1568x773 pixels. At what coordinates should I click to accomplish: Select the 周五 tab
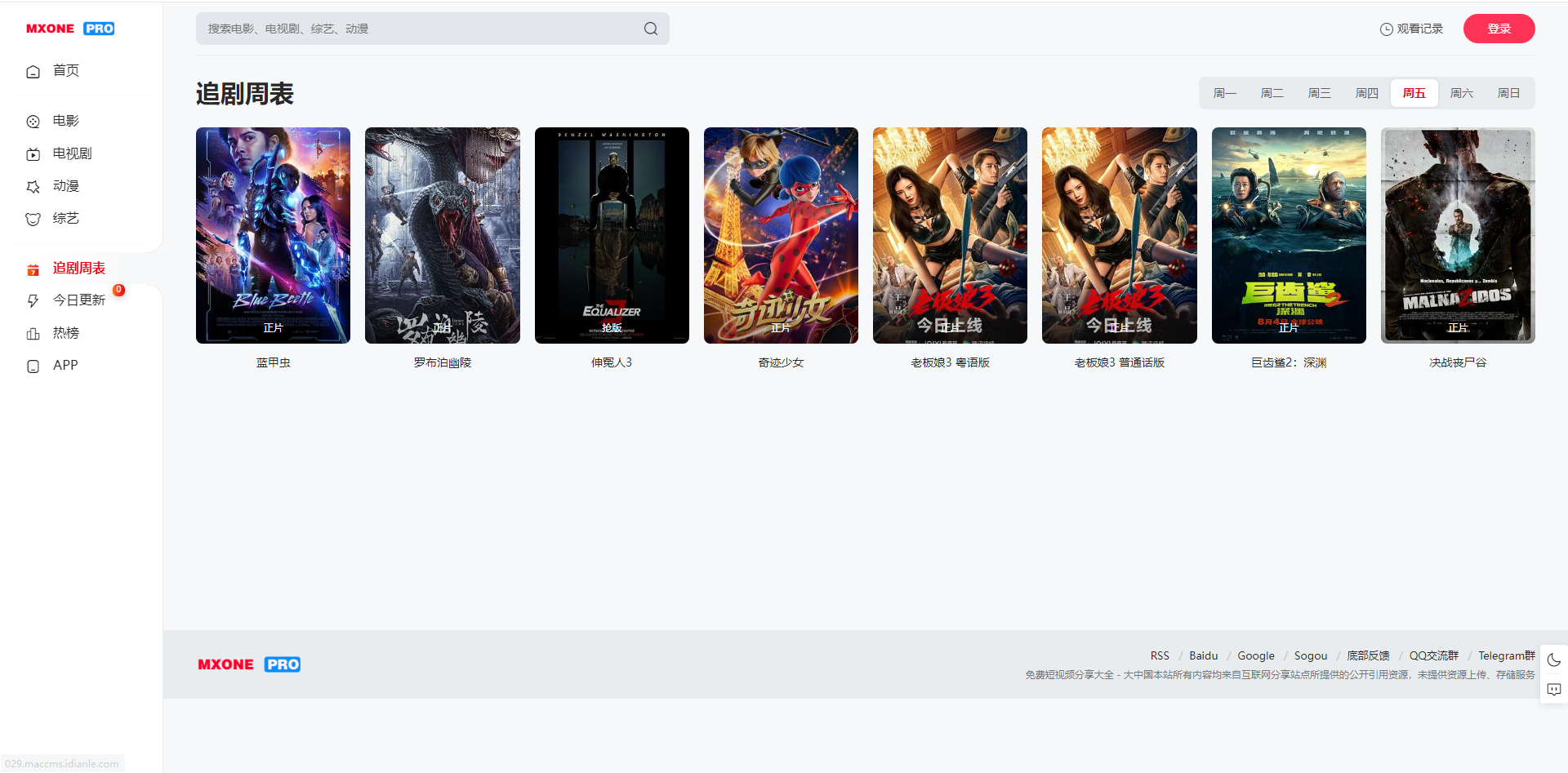(x=1414, y=93)
